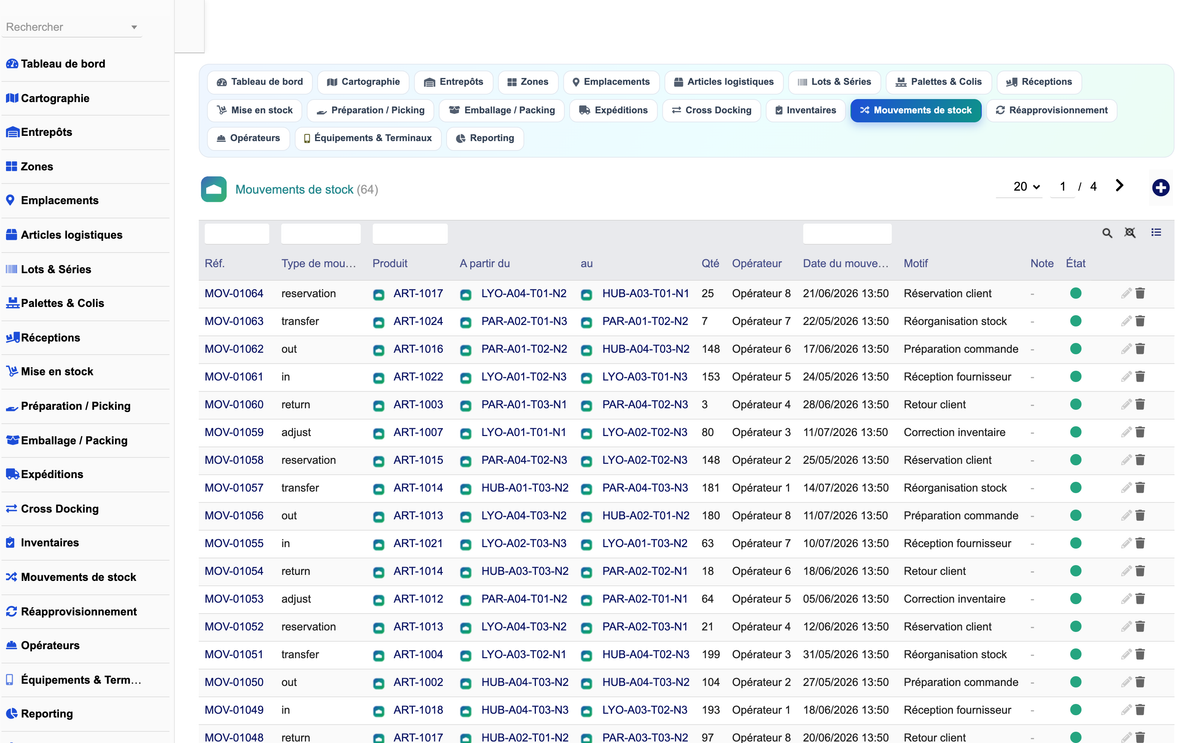Viewport: 1200px width, 743px height.
Task: Click the Date du mouvement filter field
Action: click(847, 234)
